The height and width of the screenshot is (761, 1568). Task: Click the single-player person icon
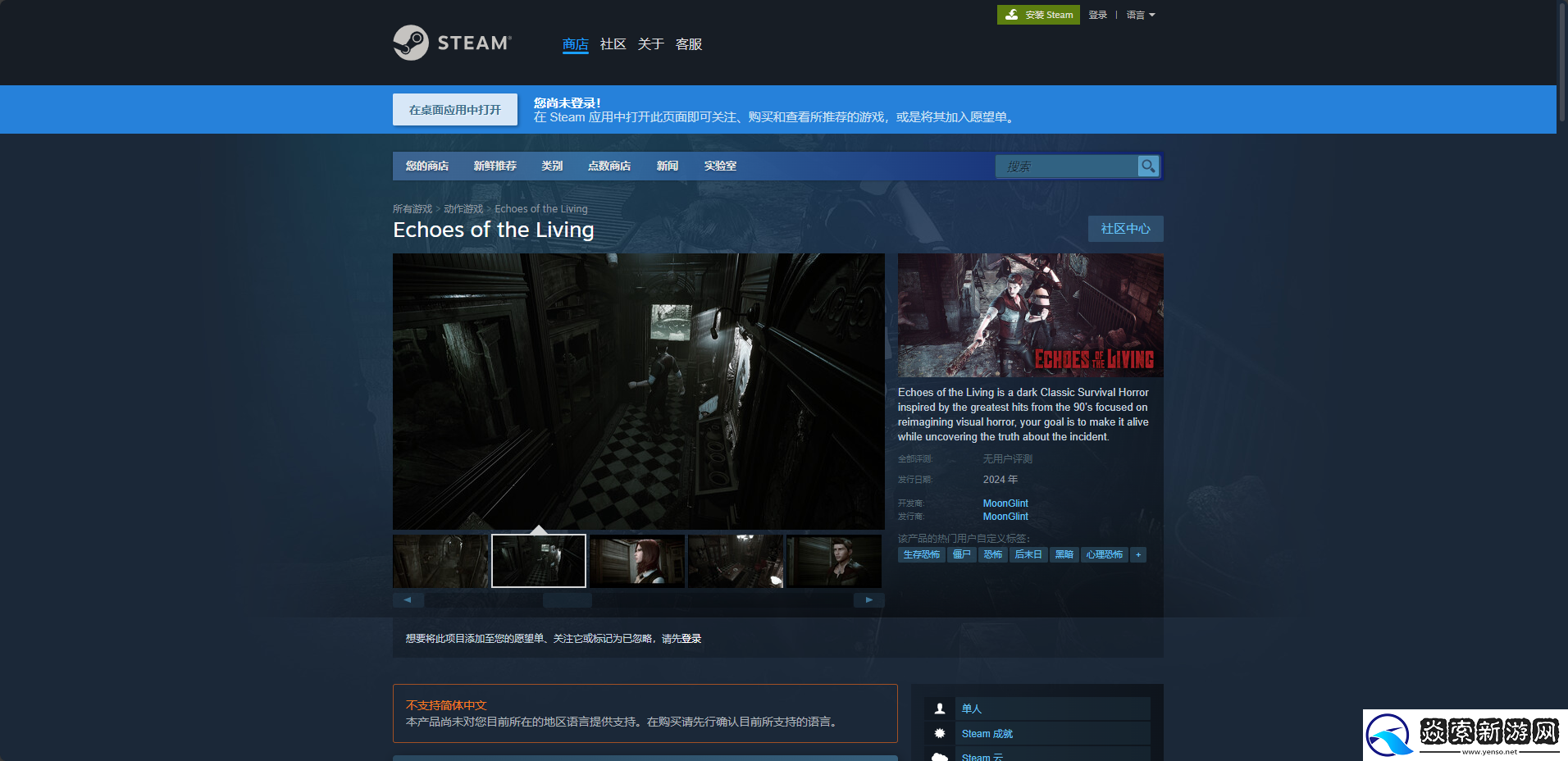coord(940,709)
